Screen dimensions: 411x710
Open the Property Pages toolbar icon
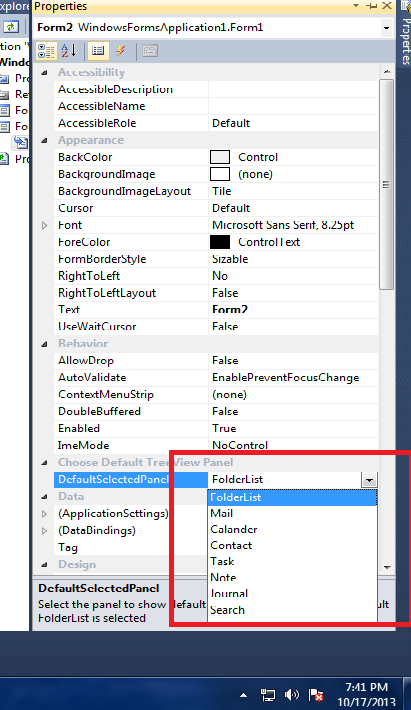[x=150, y=51]
